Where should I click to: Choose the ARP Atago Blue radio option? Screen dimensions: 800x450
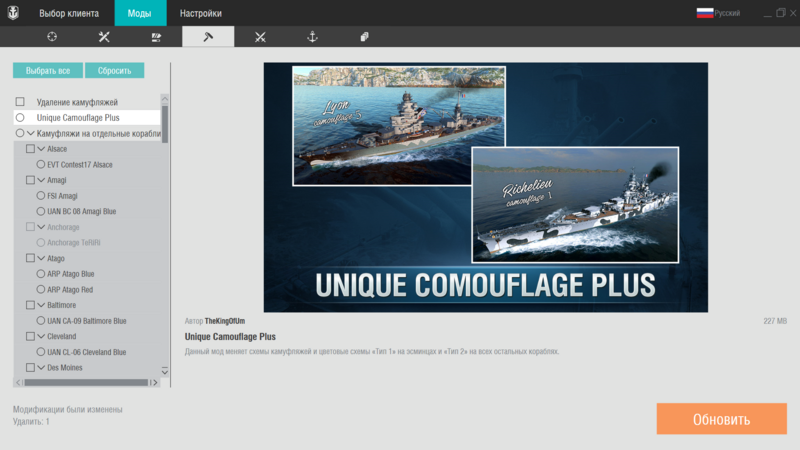click(x=41, y=273)
